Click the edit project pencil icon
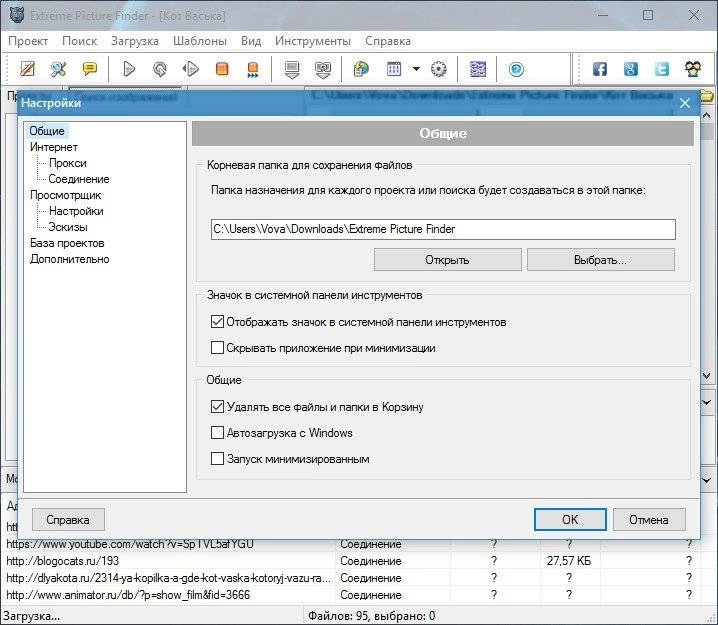 [x=27, y=69]
